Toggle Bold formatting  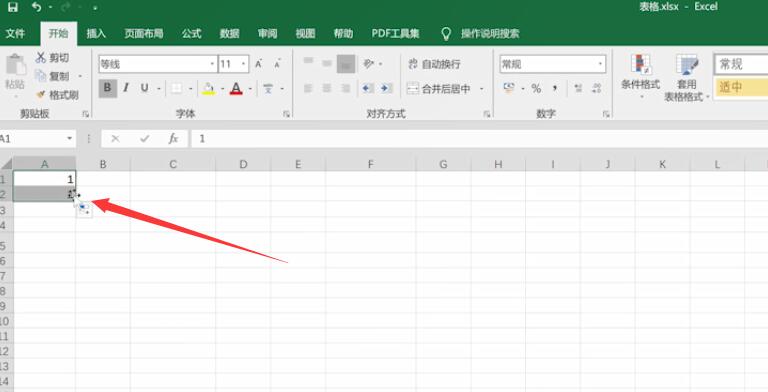click(108, 88)
